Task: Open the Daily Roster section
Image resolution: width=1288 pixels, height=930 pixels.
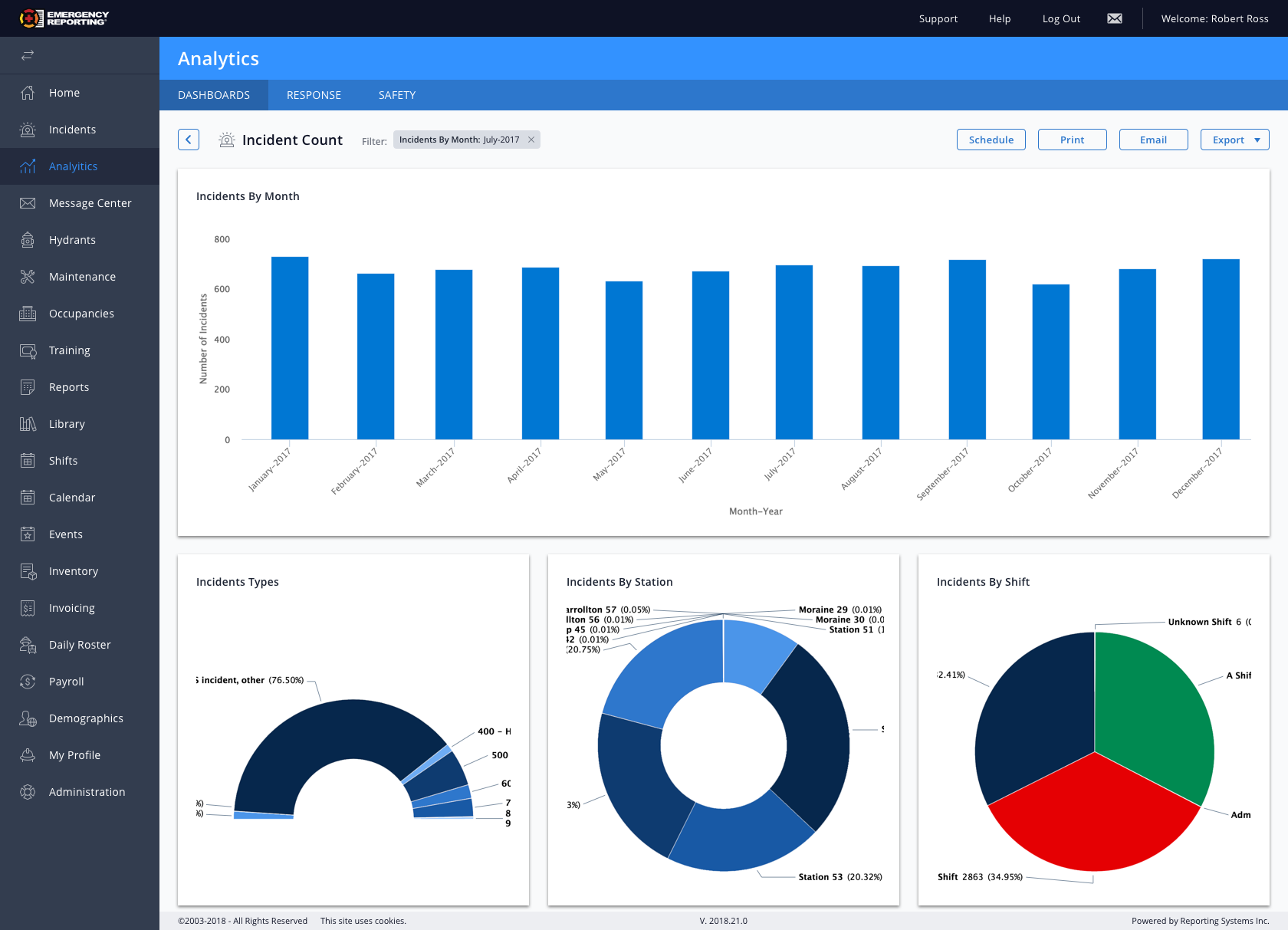Action: (79, 645)
